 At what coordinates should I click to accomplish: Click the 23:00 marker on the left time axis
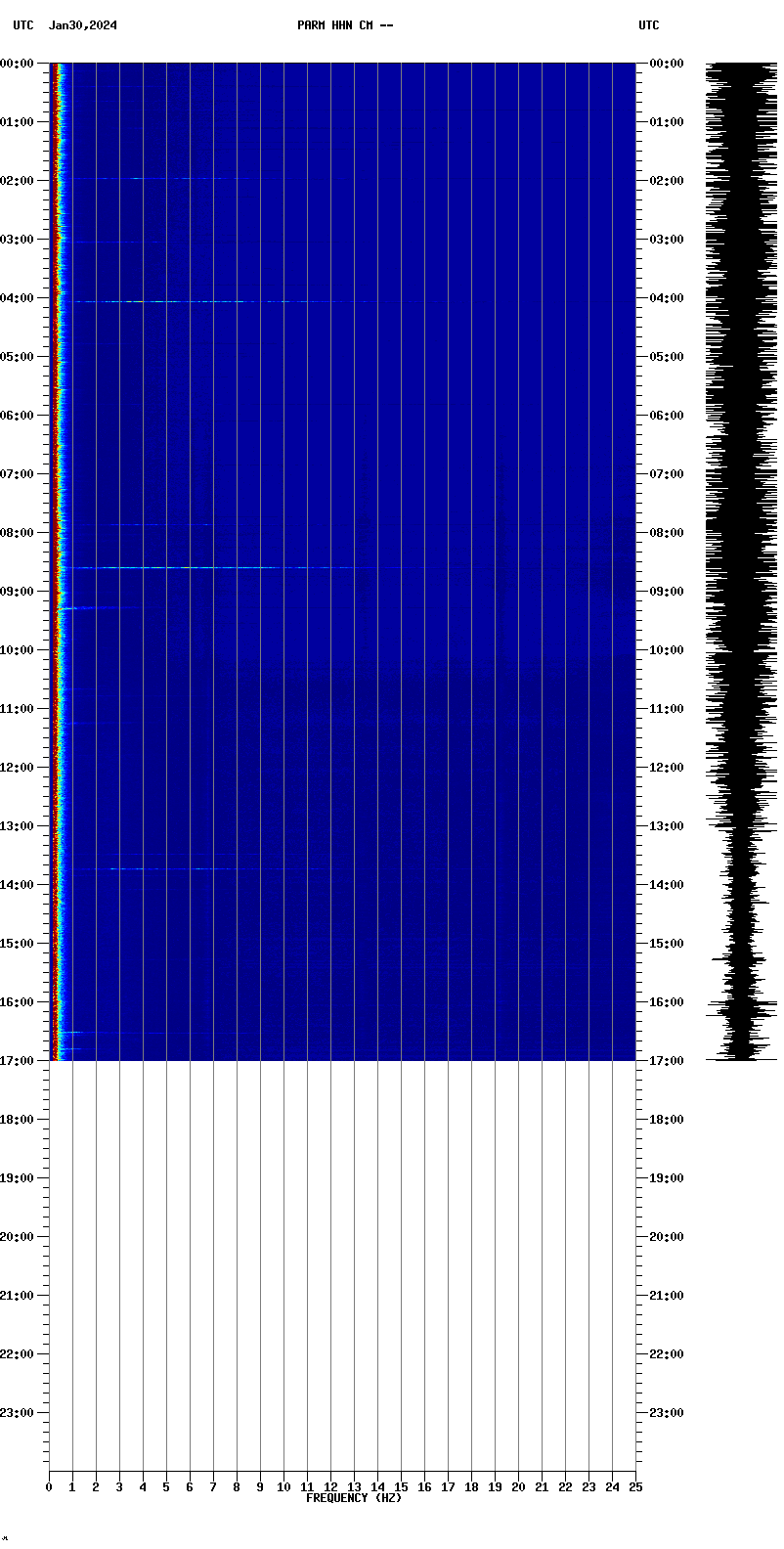pyautogui.click(x=20, y=1413)
